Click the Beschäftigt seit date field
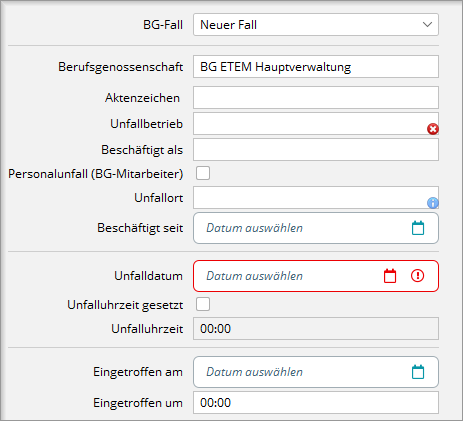Screen dimensions: 463x421 [316, 228]
